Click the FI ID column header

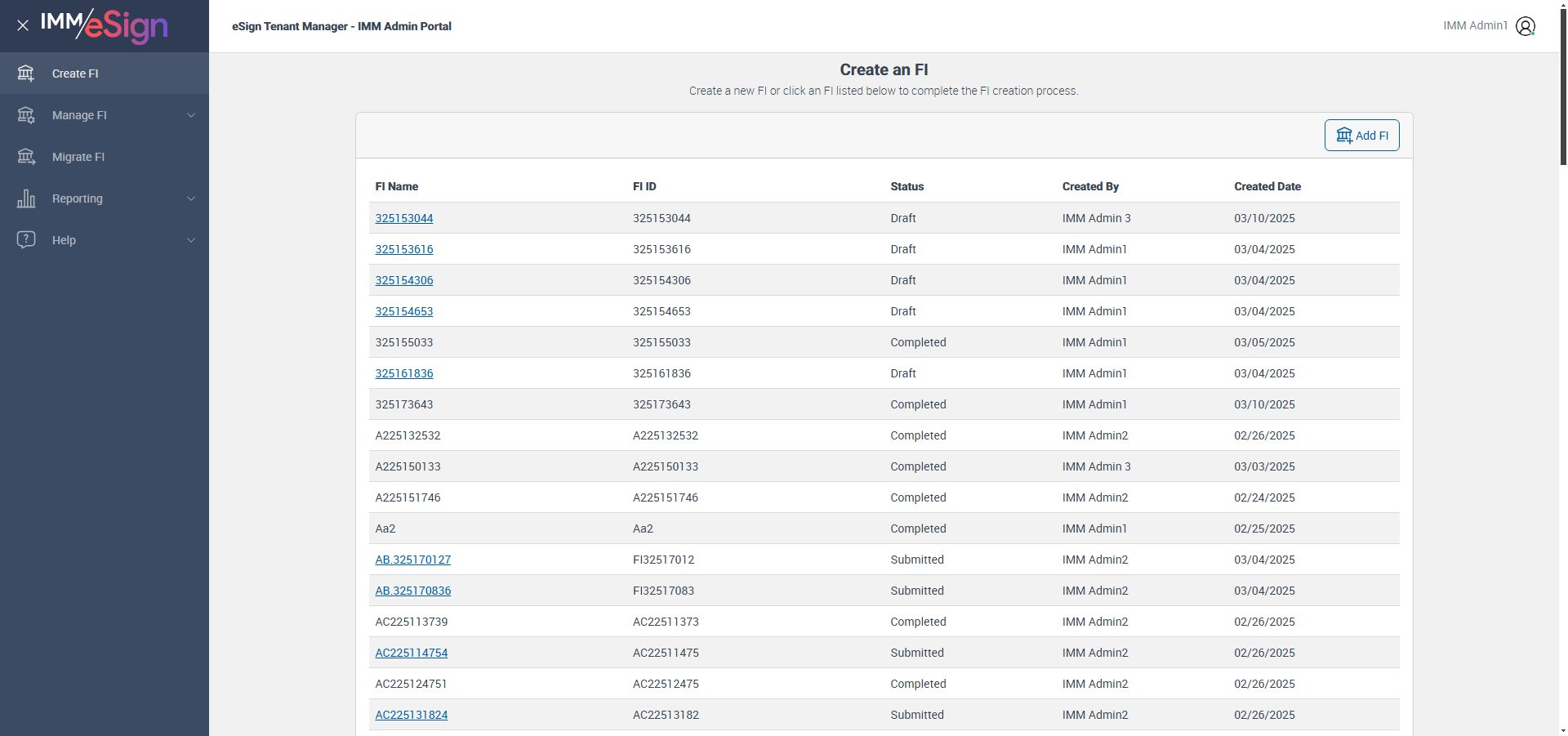point(644,186)
